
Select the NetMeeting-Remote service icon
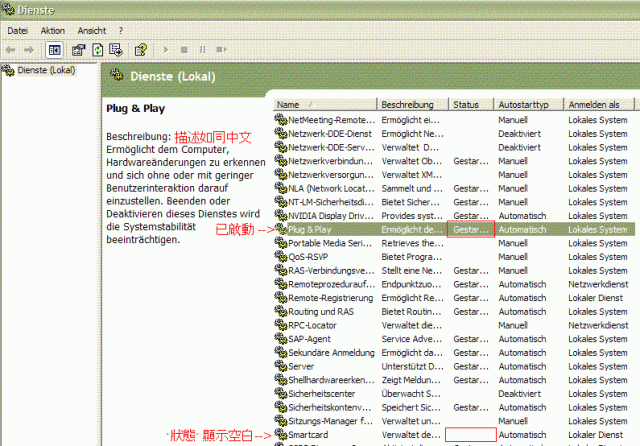[x=281, y=120]
